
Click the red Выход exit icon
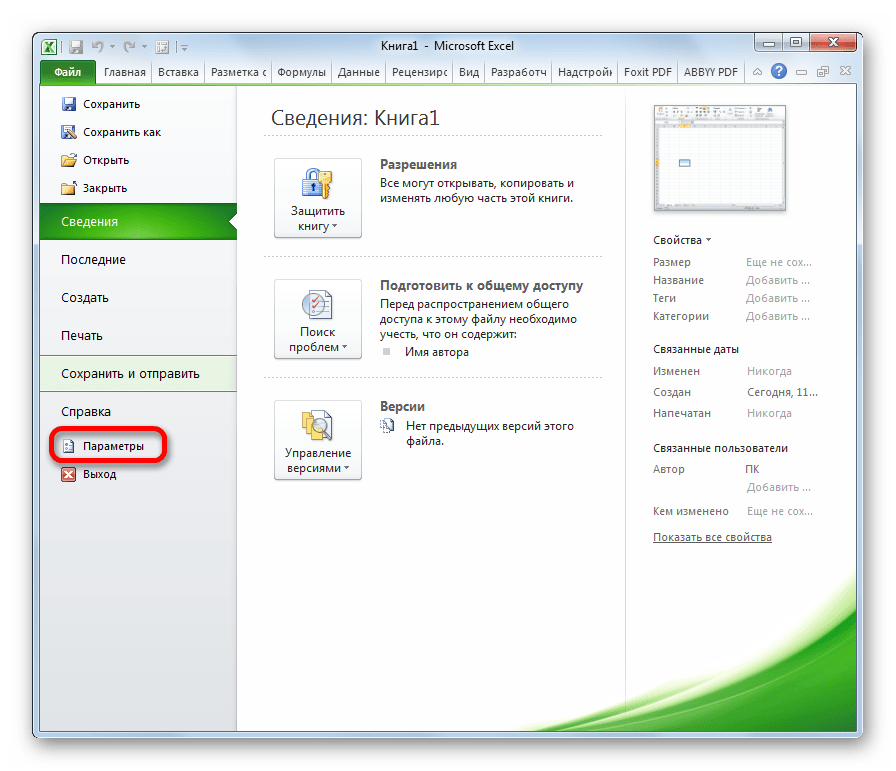69,474
